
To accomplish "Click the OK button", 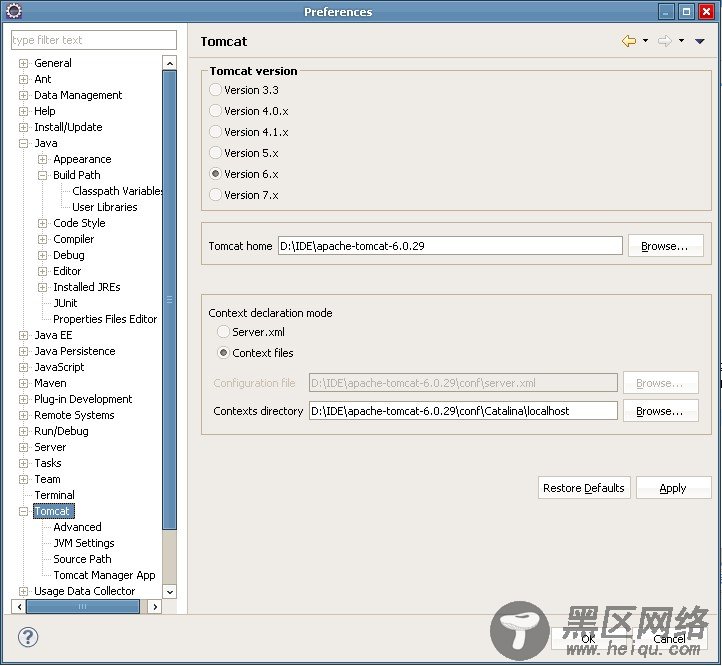I will tap(588, 638).
